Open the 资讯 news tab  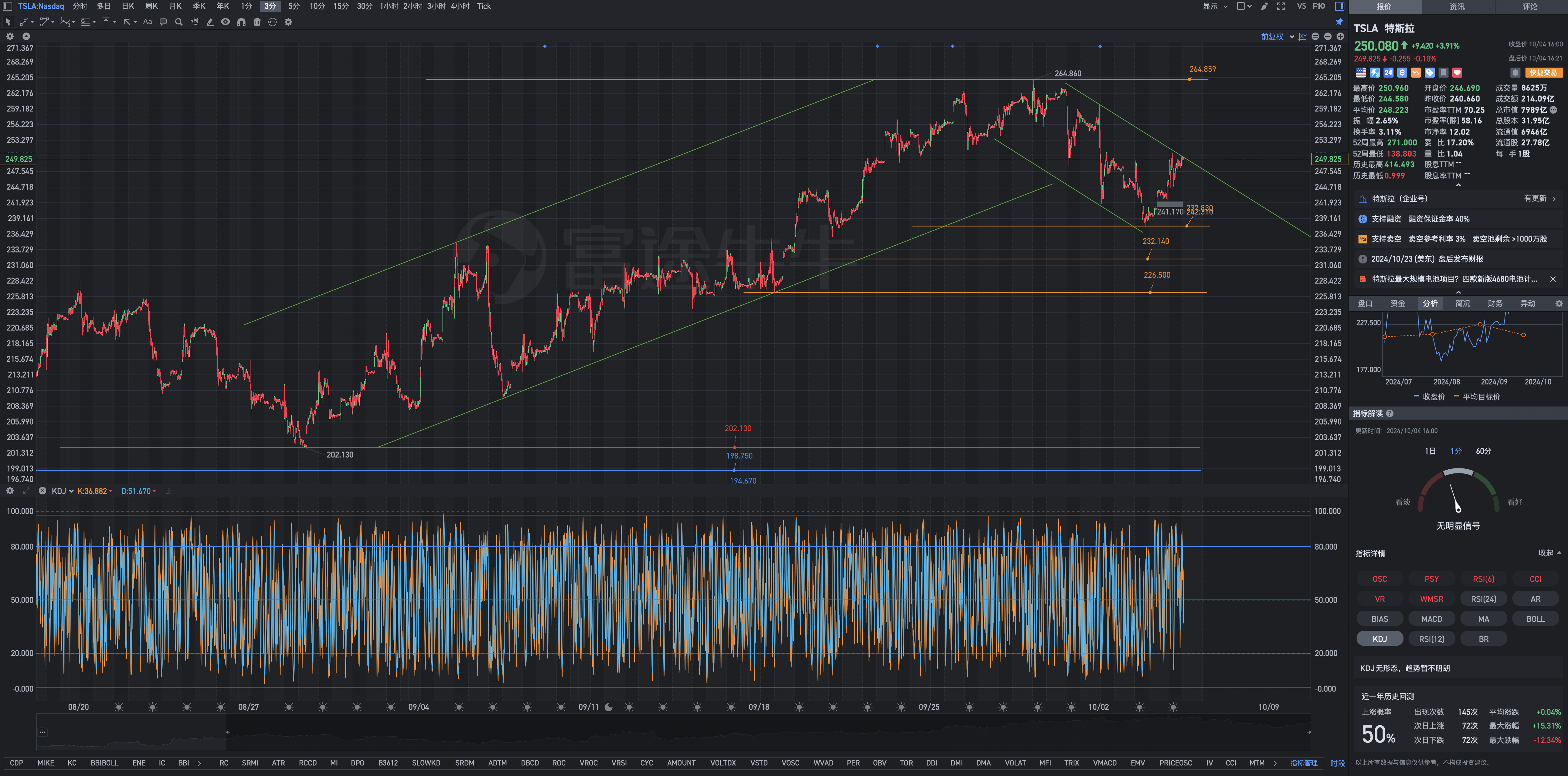pos(1457,7)
